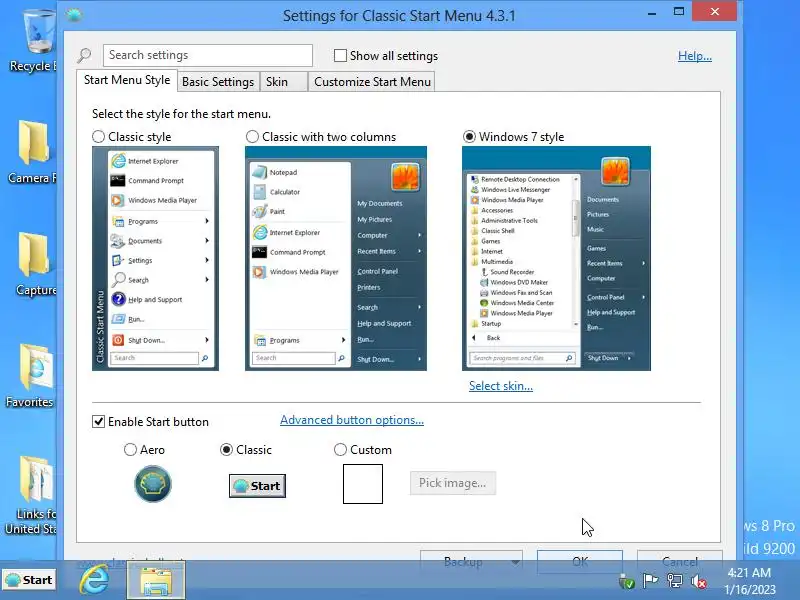Click the Pick image... button
800x600 pixels.
453,483
